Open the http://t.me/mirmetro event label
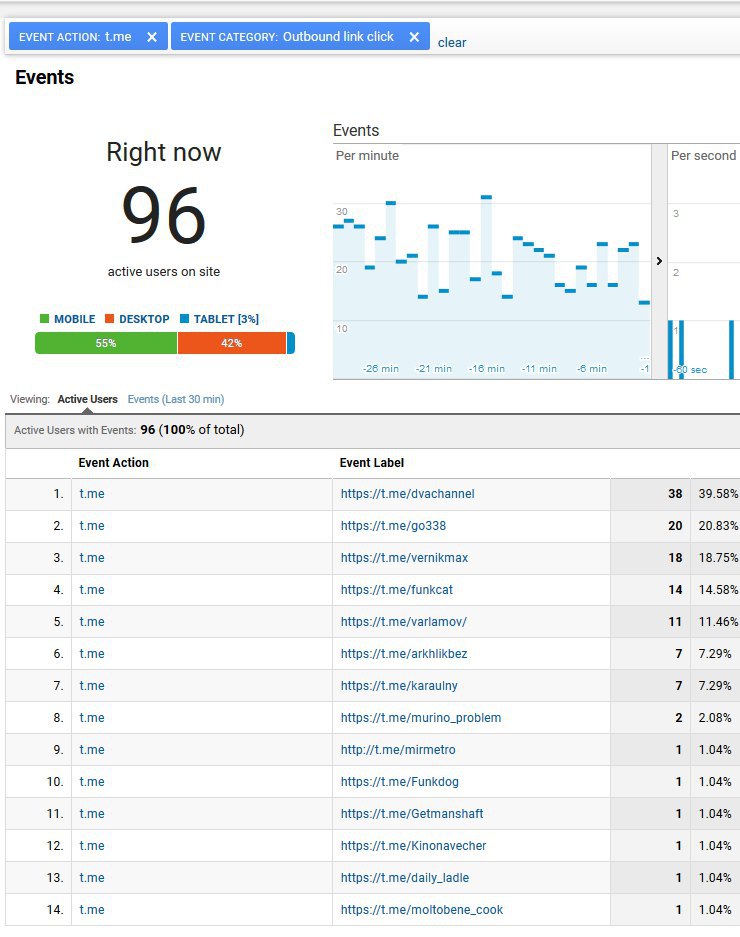 (x=397, y=749)
